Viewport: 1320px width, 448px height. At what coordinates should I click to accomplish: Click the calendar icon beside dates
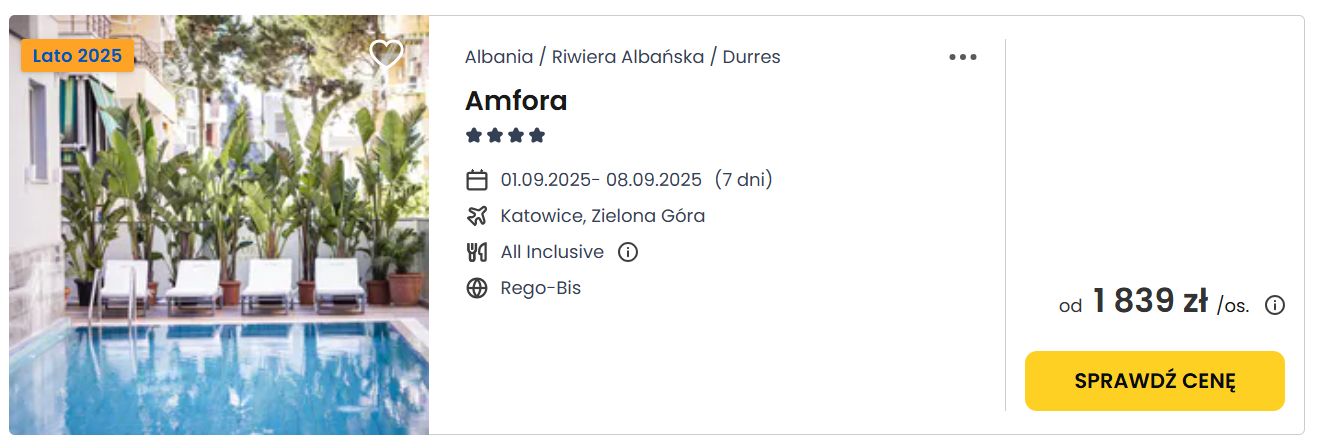pyautogui.click(x=477, y=180)
